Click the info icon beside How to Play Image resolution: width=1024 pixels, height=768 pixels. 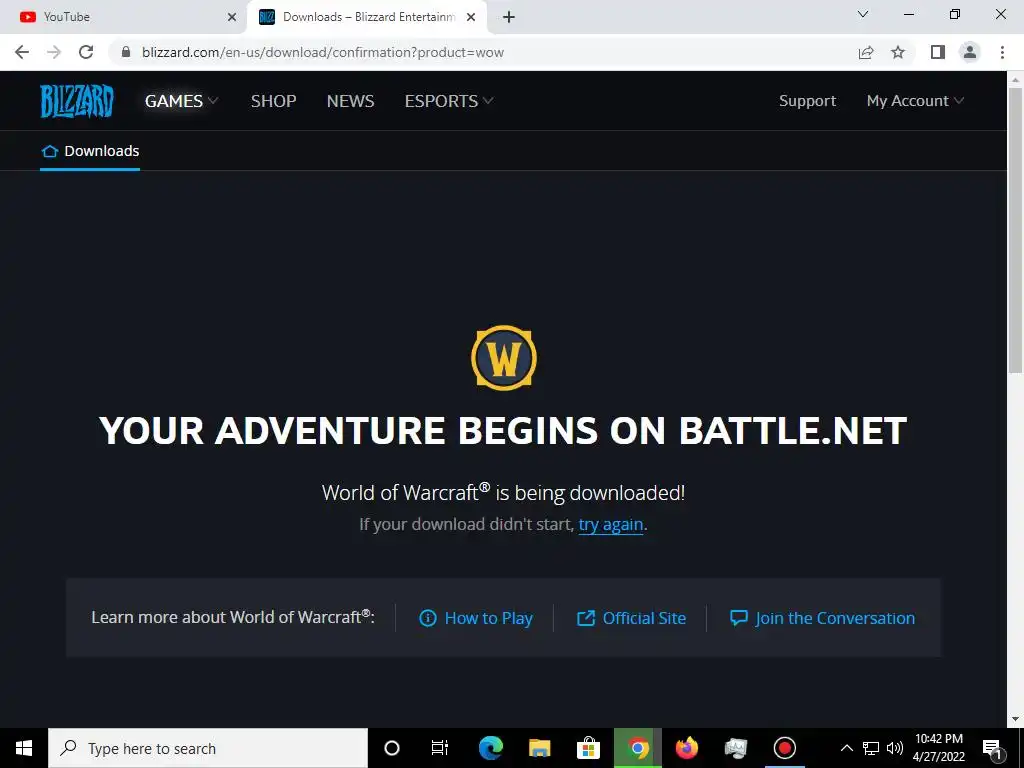pyautogui.click(x=428, y=618)
